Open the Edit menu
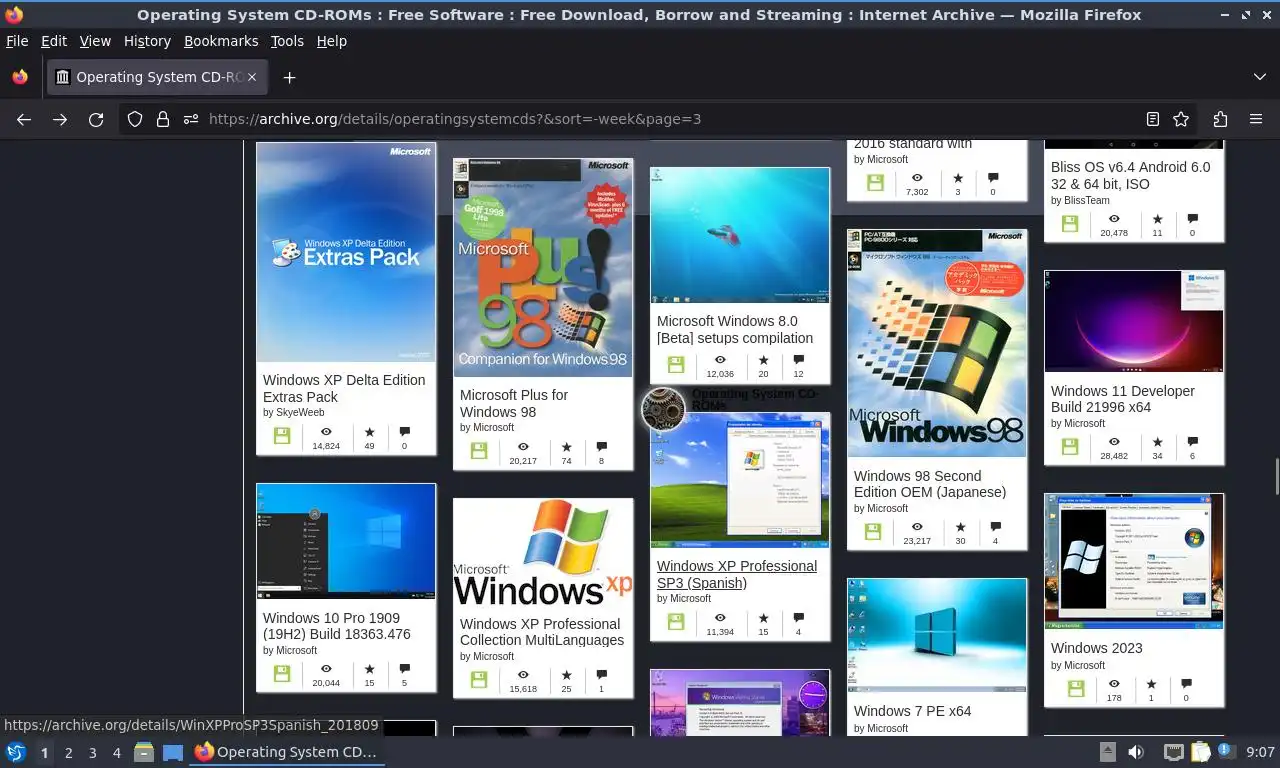This screenshot has width=1280, height=768. tap(54, 41)
